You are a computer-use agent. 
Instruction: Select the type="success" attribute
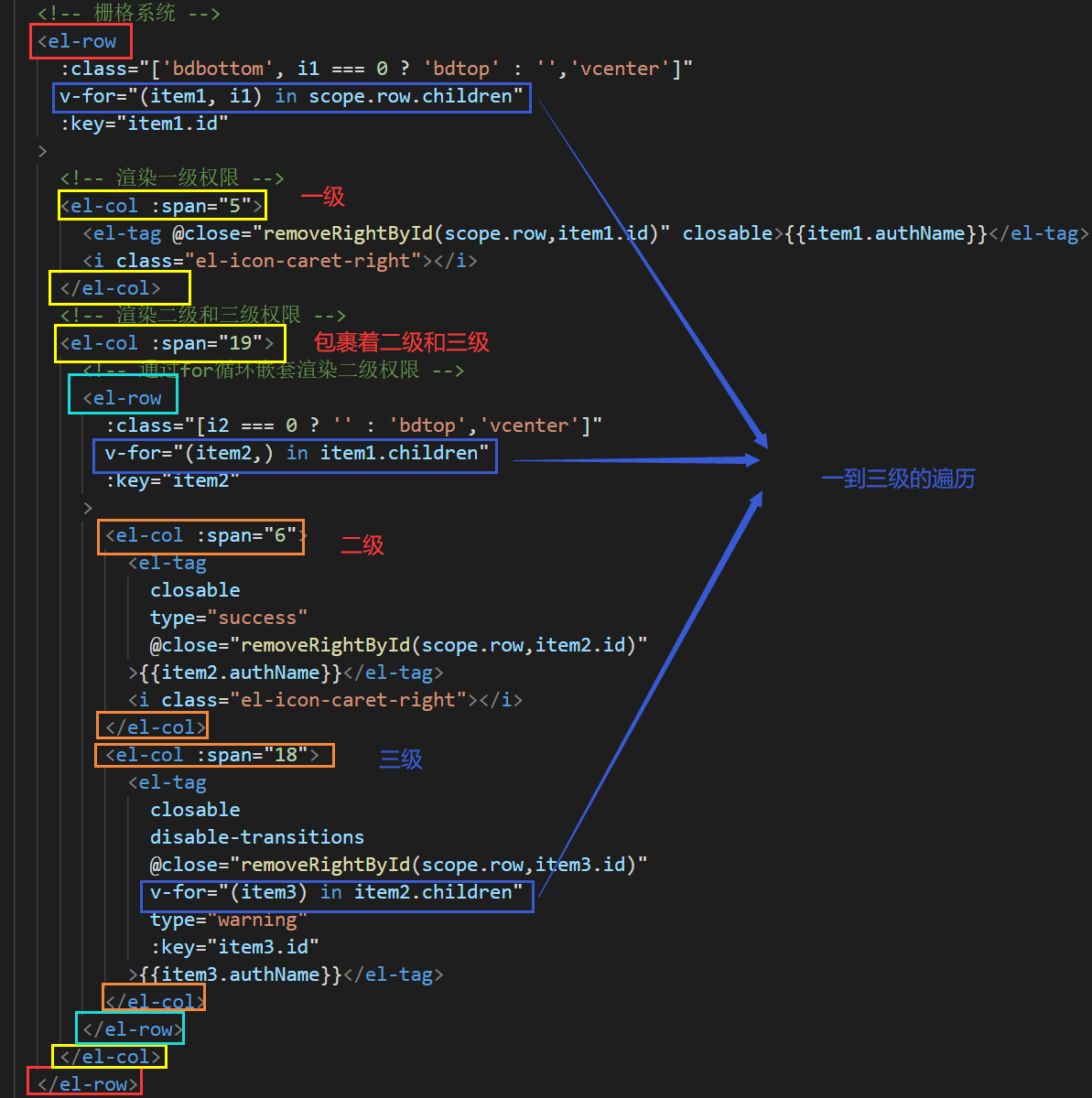click(x=229, y=618)
